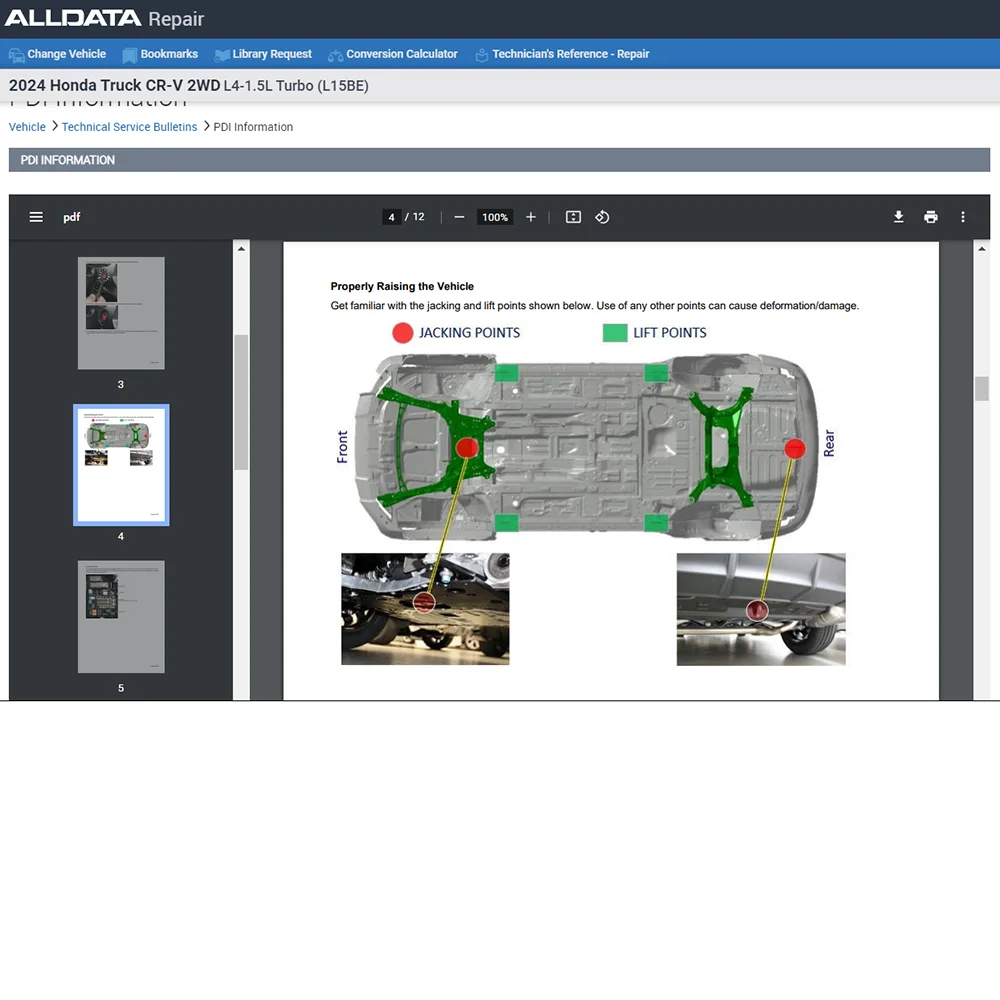
Task: Print the PDF document
Action: click(x=931, y=217)
